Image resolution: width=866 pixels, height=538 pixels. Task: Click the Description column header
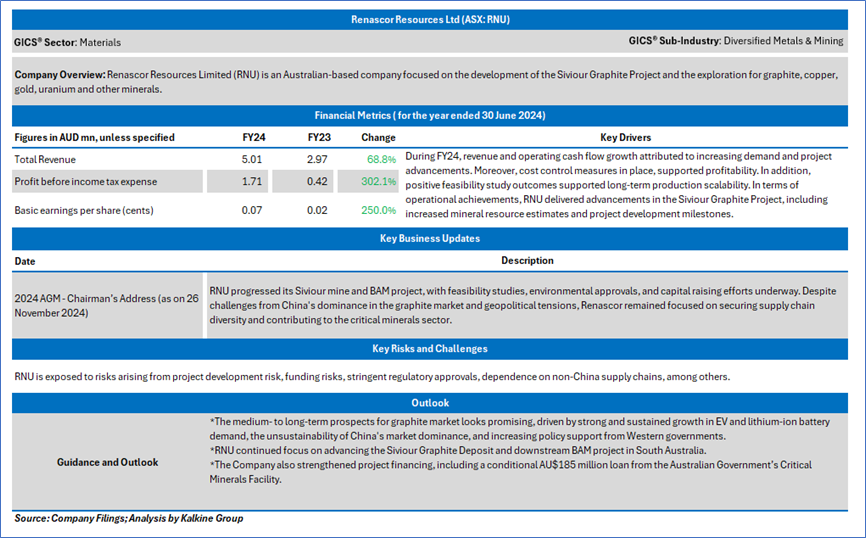click(x=527, y=261)
